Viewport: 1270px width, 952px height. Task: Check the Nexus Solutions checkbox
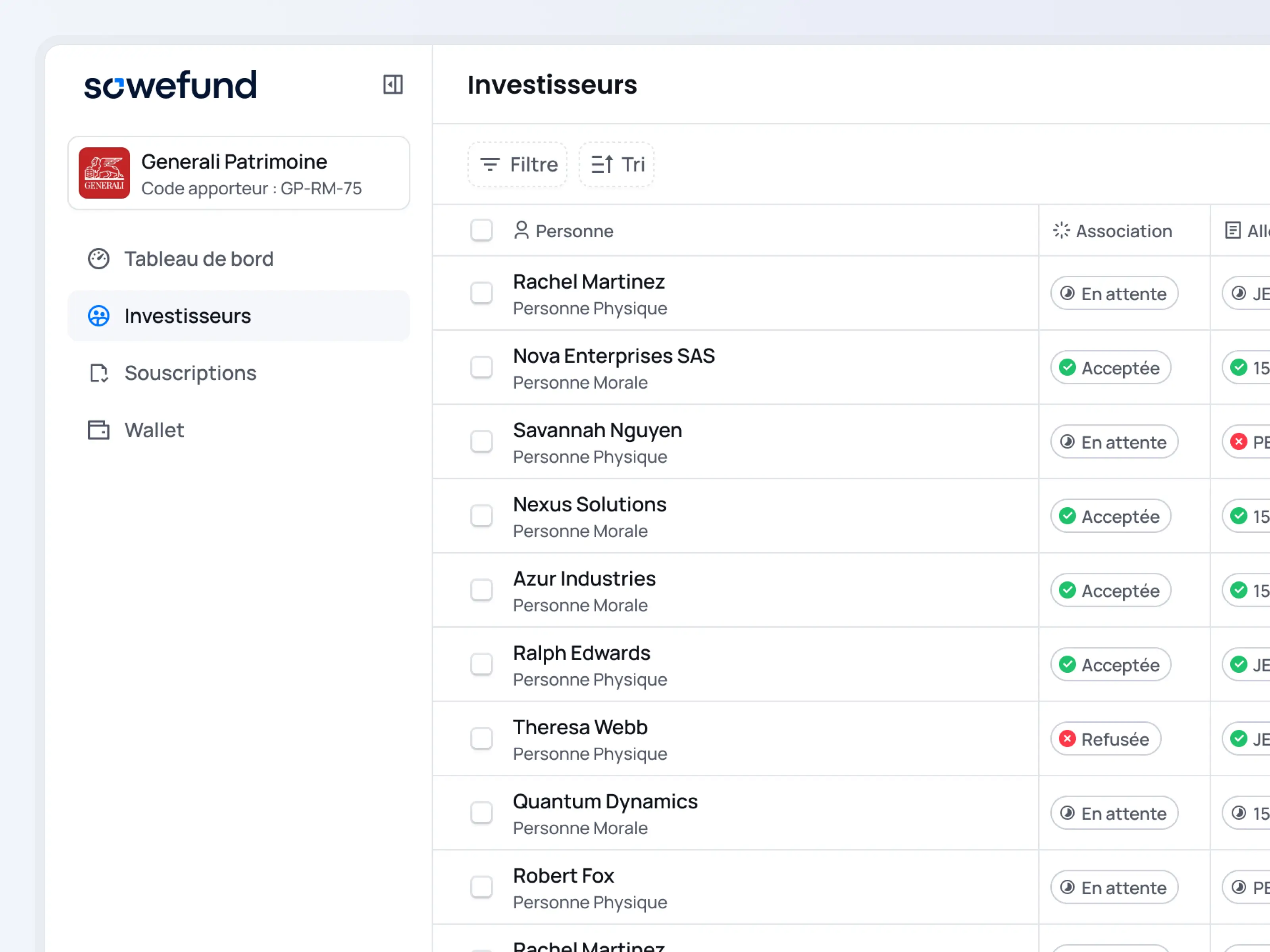482,516
